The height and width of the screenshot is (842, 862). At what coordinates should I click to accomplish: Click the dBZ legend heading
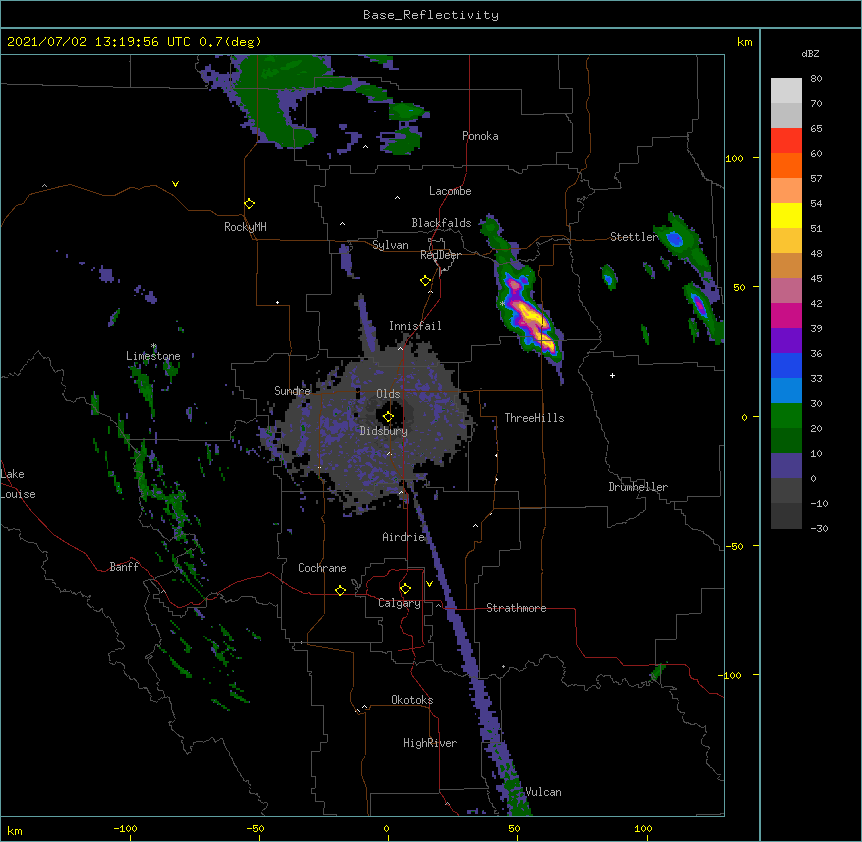coord(810,53)
